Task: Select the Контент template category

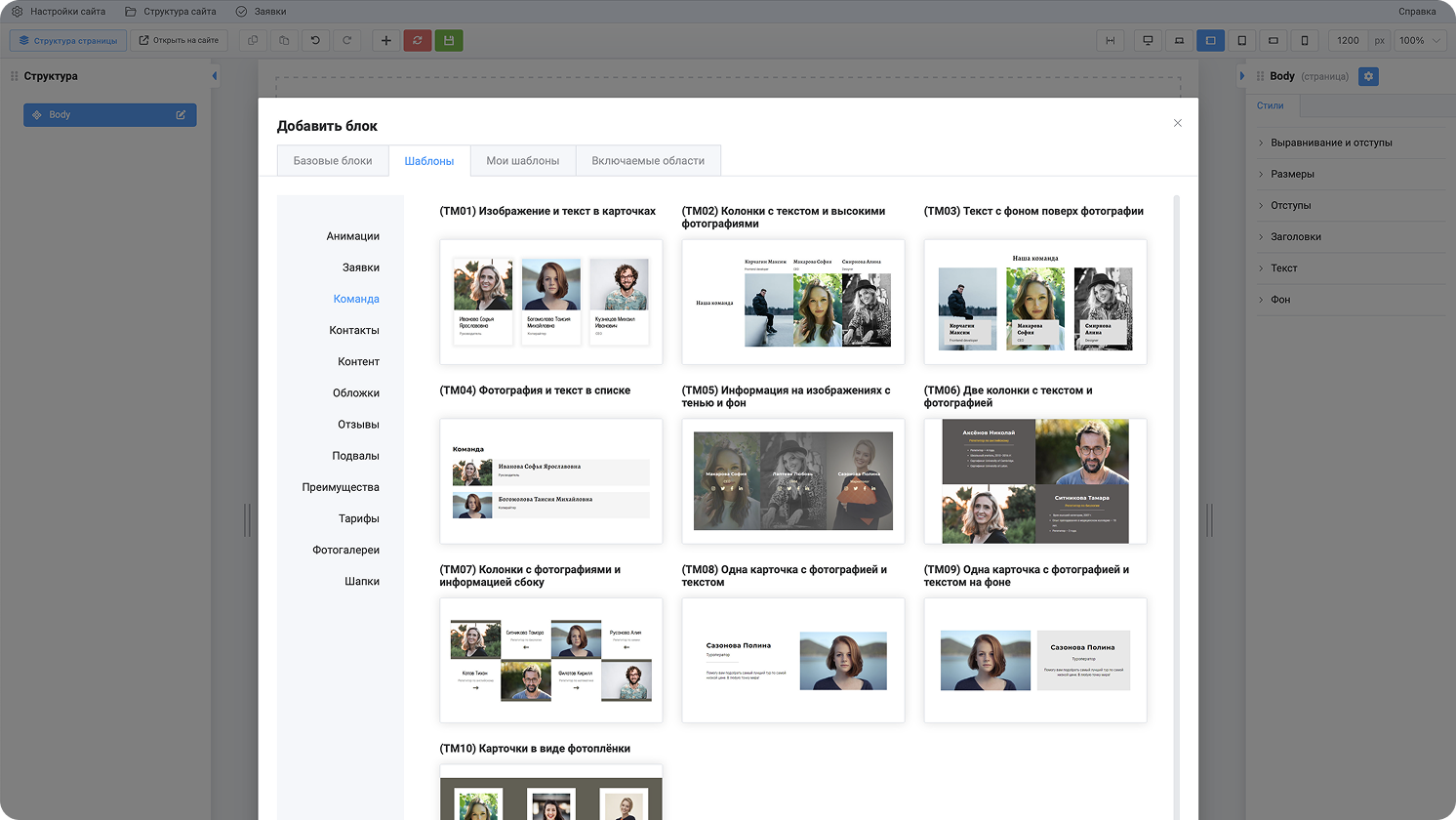Action: (359, 361)
